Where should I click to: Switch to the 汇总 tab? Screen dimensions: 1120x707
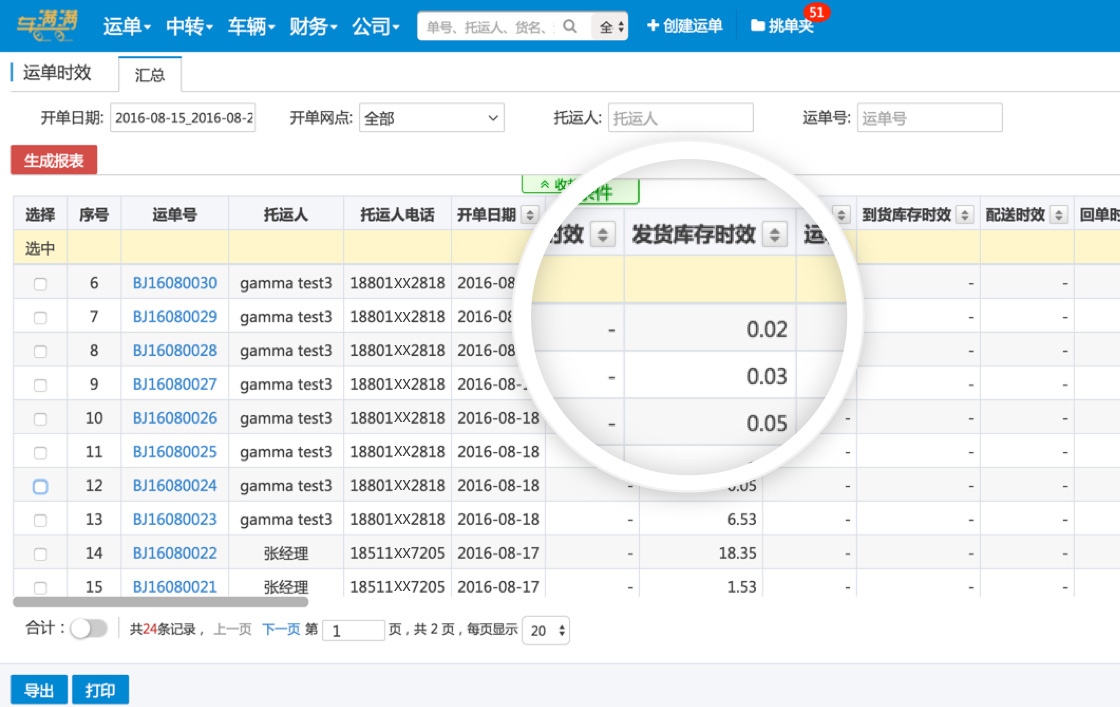(150, 74)
